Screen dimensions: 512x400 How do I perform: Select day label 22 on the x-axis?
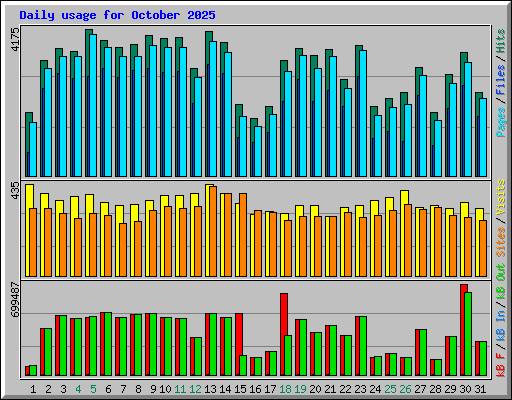[345, 389]
